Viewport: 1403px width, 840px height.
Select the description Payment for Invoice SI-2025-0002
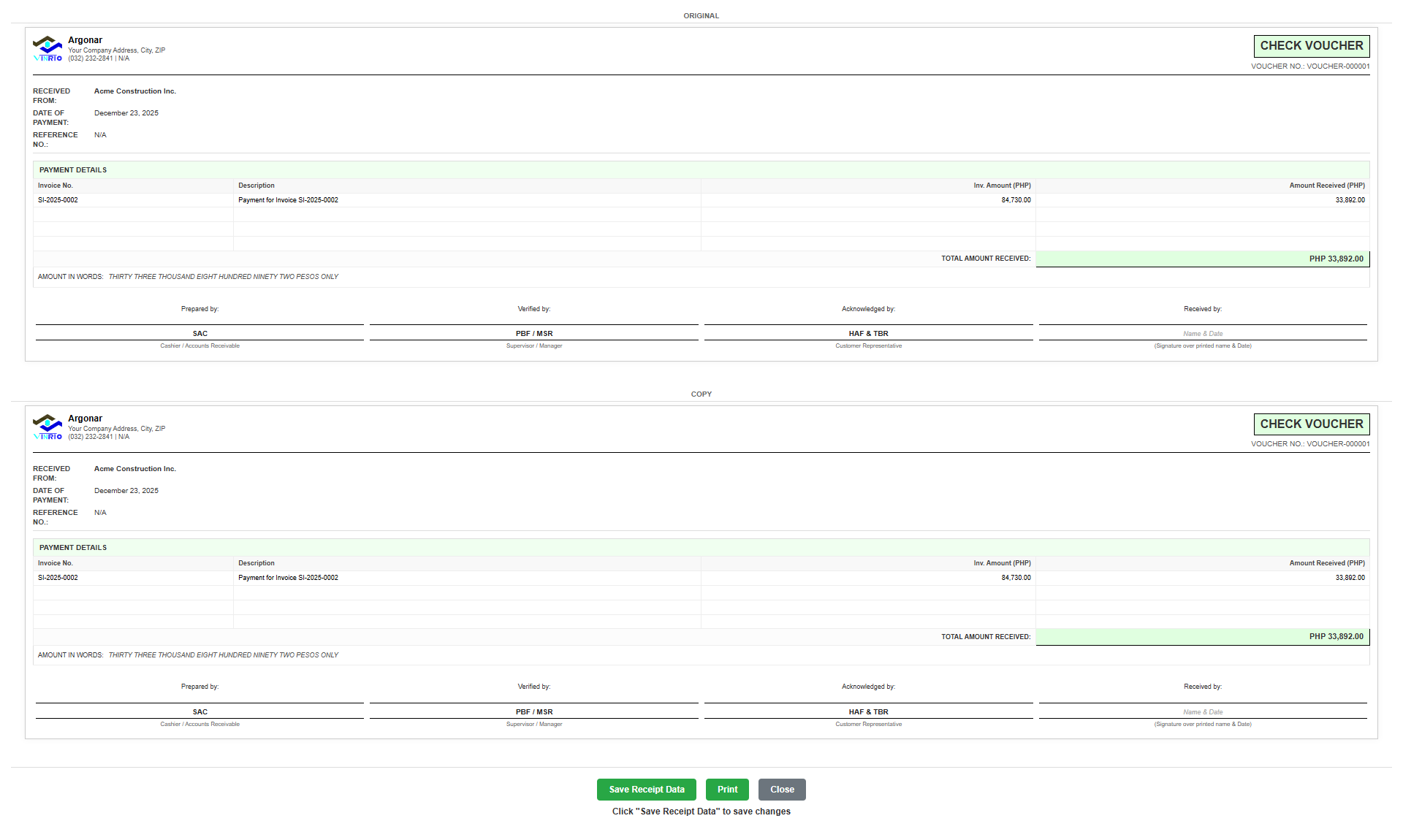[288, 199]
